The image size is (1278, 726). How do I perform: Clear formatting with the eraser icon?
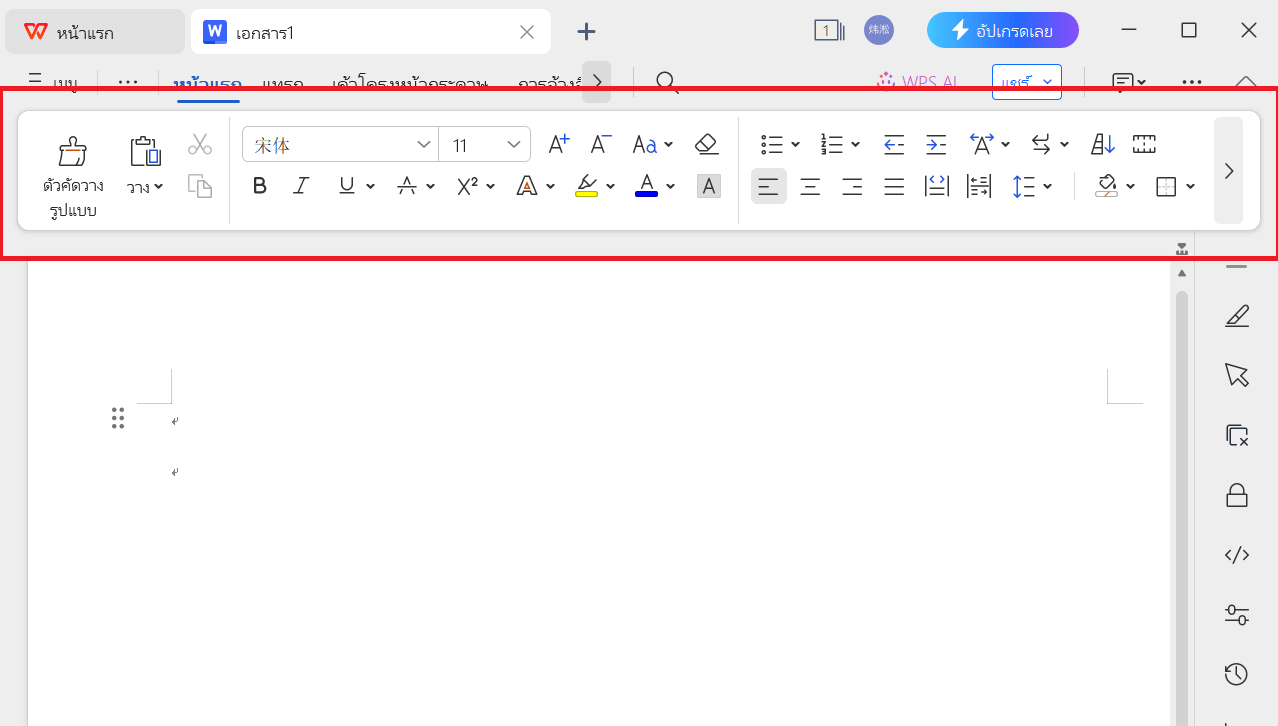coord(706,144)
